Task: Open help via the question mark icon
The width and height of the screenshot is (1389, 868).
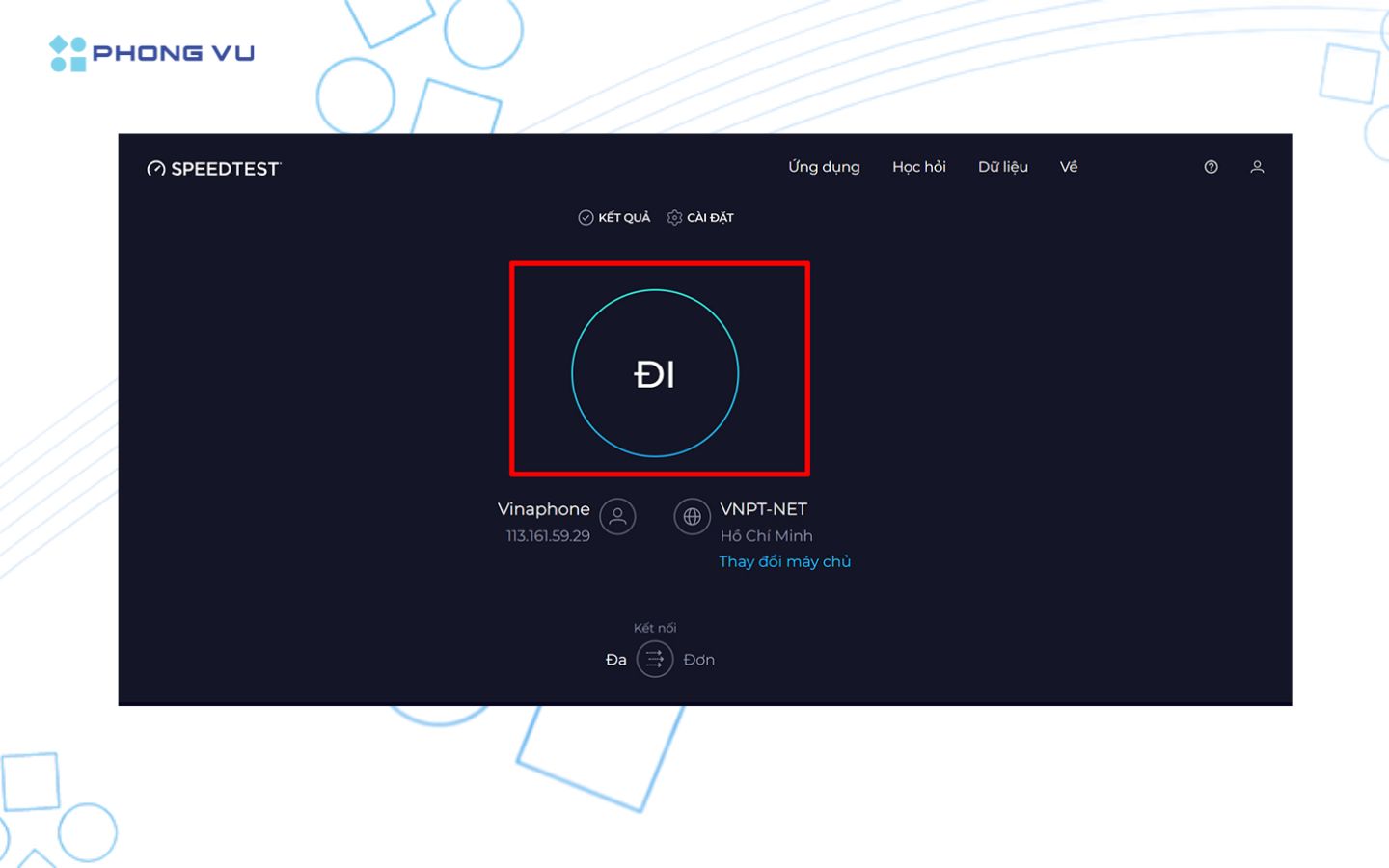Action: click(1211, 167)
